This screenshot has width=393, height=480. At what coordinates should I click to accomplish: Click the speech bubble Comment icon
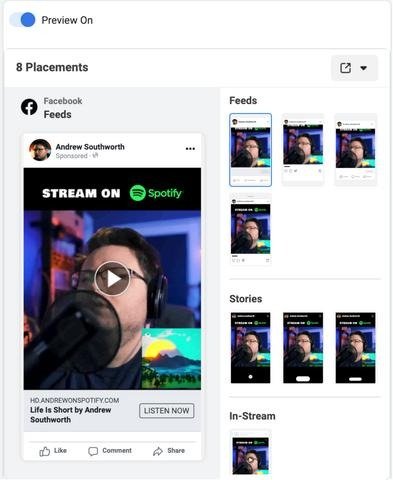coord(93,451)
